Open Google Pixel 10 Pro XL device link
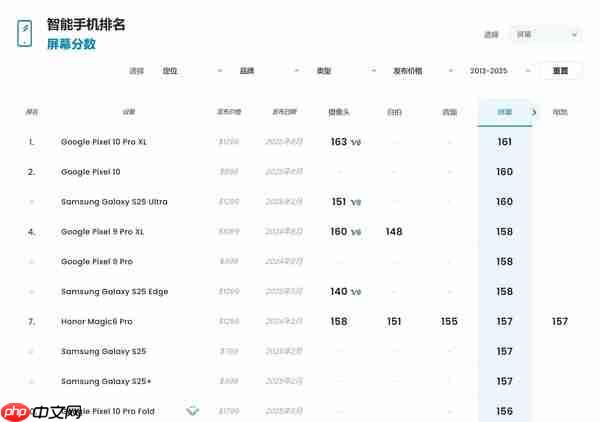Viewport: 600px width, 422px height. pos(104,142)
